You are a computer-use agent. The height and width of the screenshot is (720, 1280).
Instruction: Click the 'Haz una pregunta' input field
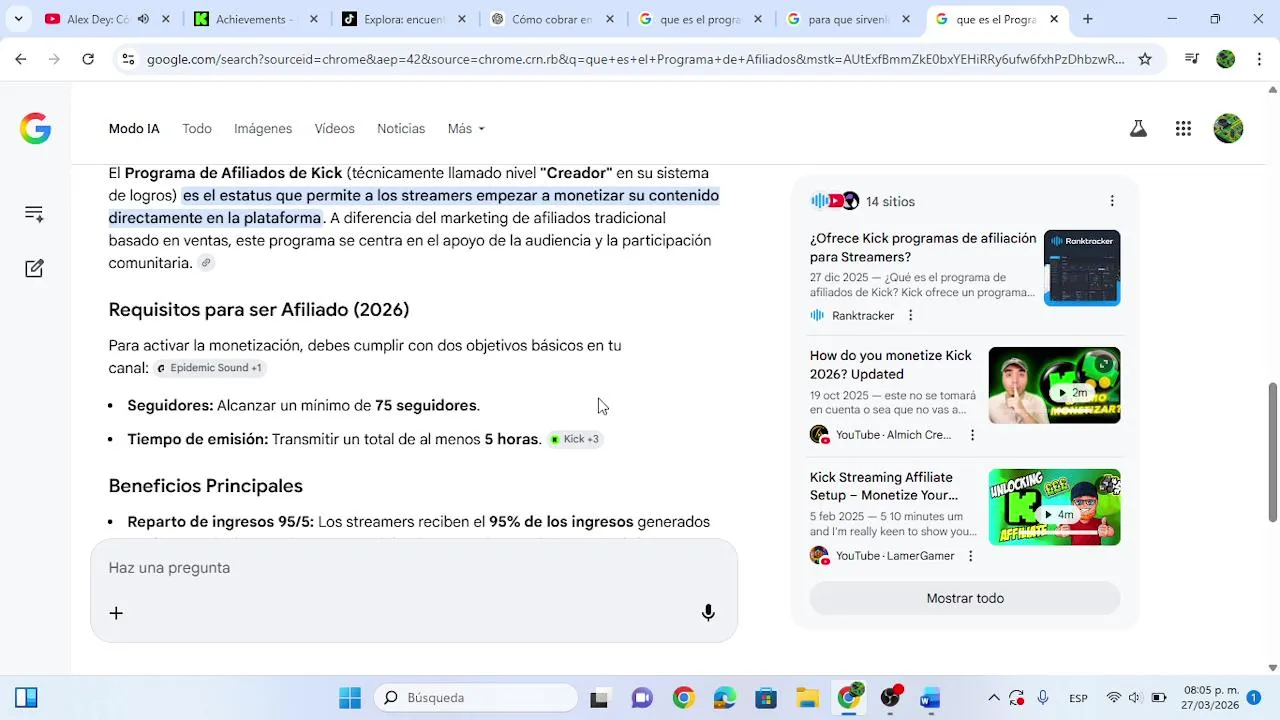click(414, 568)
